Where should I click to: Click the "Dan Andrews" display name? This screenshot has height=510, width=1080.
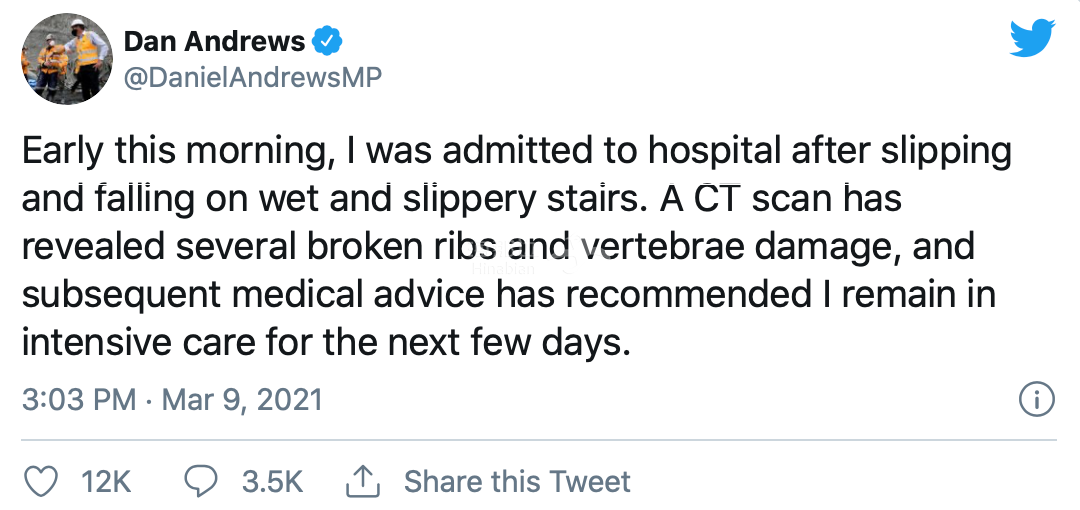pyautogui.click(x=214, y=42)
